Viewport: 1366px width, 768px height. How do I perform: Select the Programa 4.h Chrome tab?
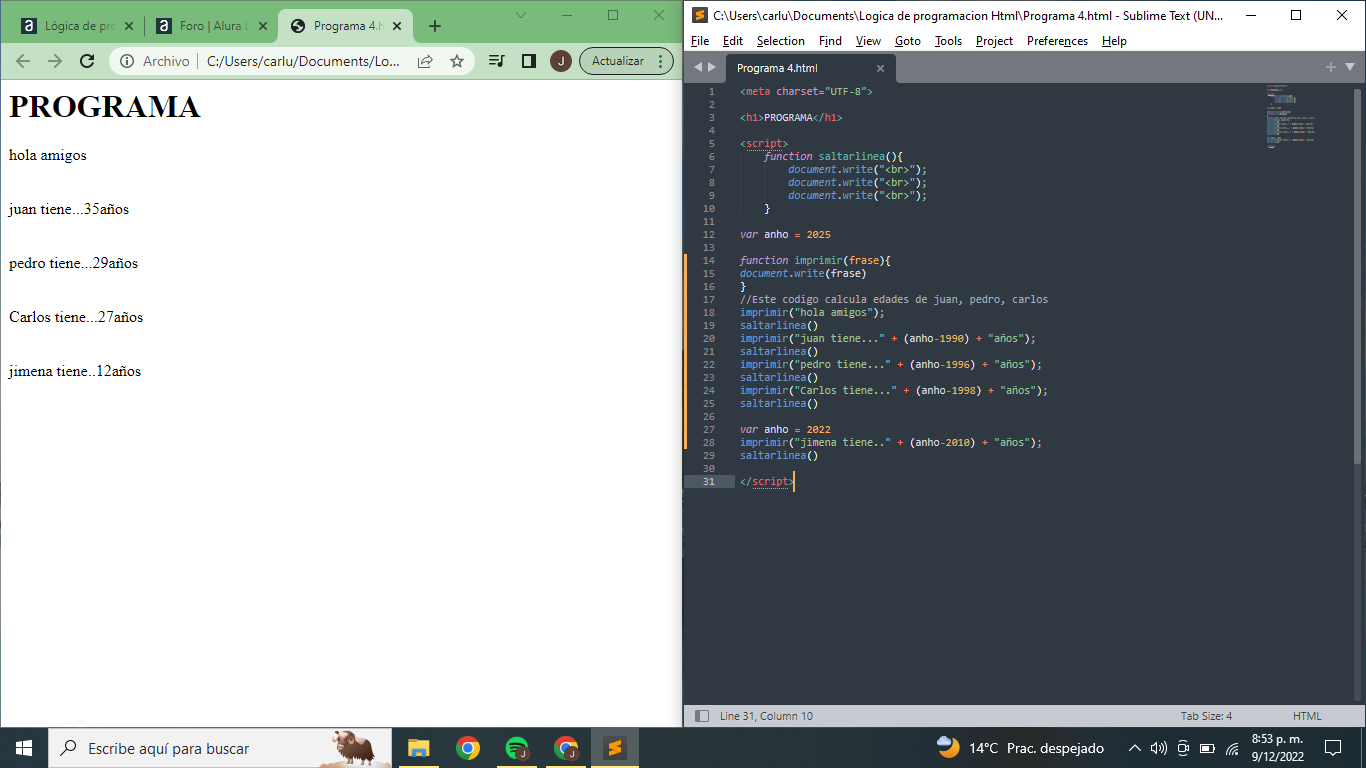click(345, 26)
